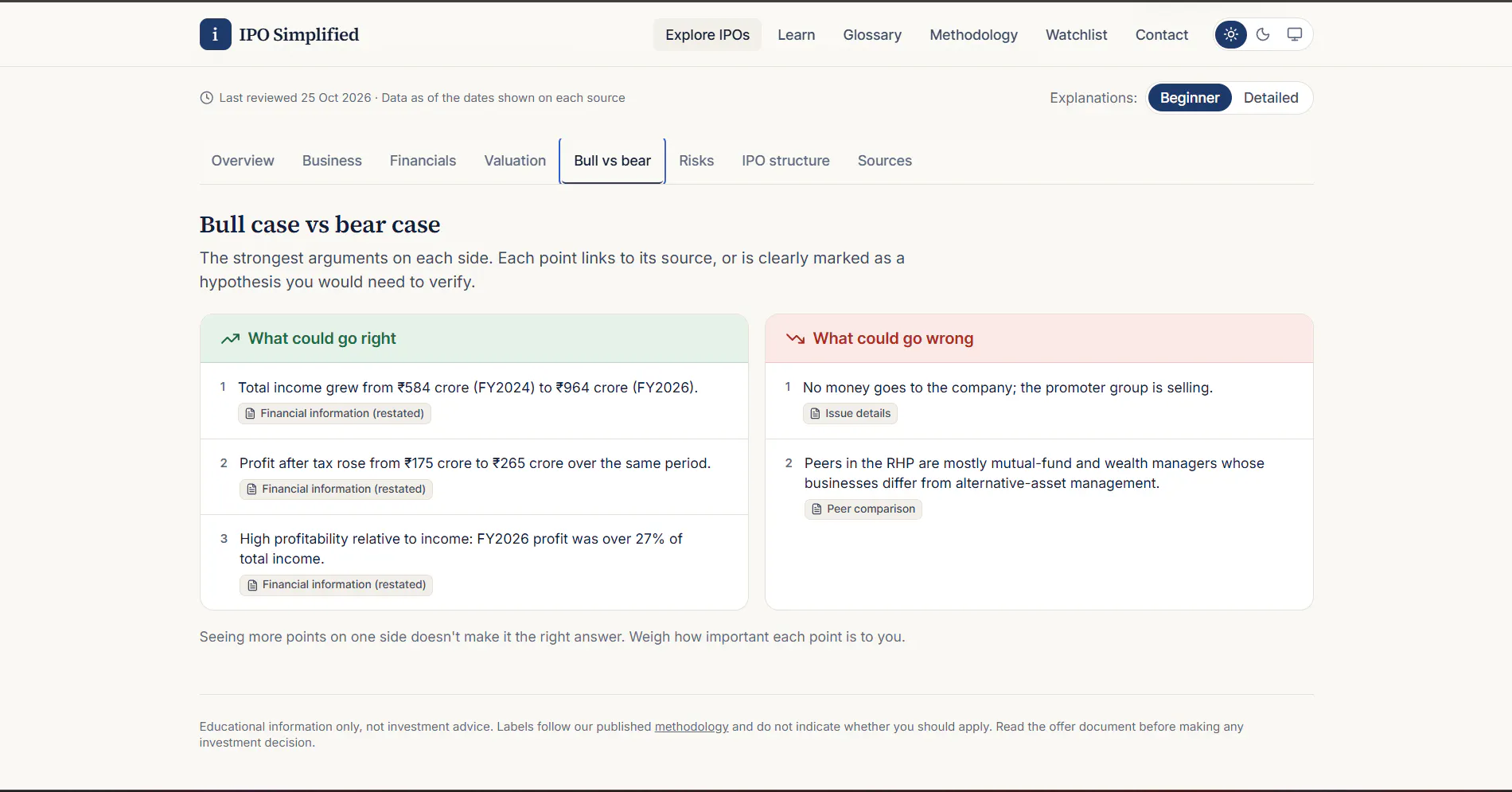This screenshot has height=792, width=1512.
Task: Click the Bull case vs bear case heading
Action: [320, 224]
